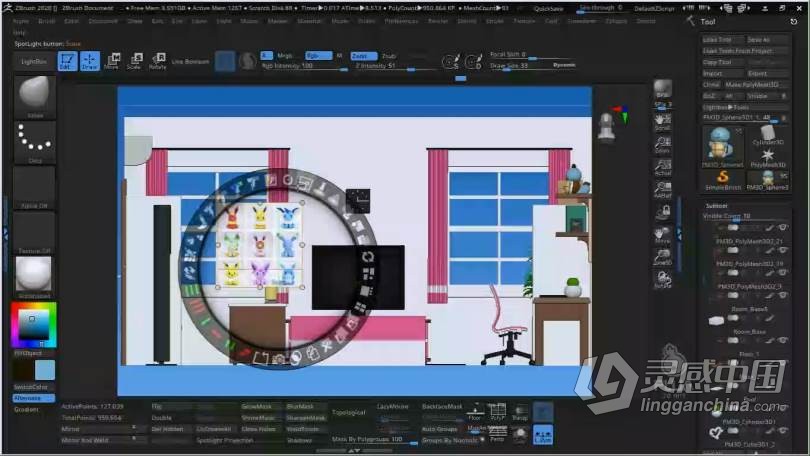Toggle the A button beside Mrgb

[266, 55]
